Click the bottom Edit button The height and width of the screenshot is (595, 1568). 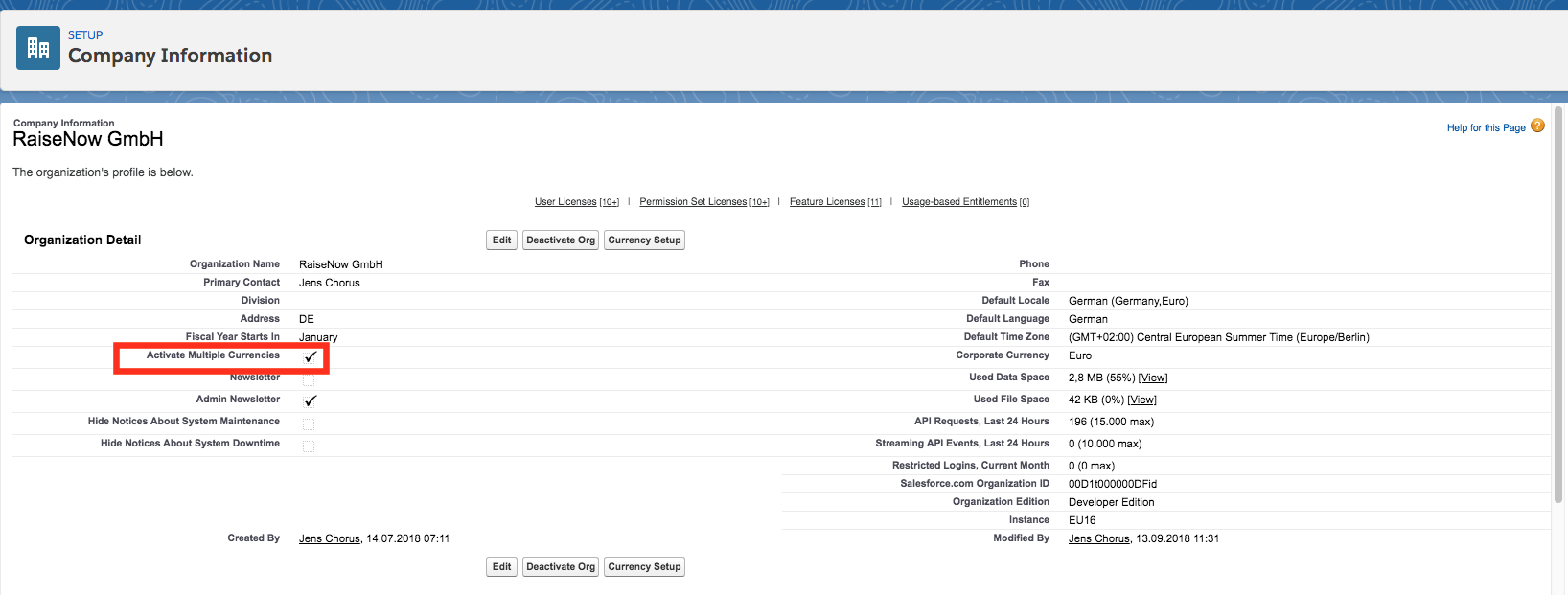(502, 567)
